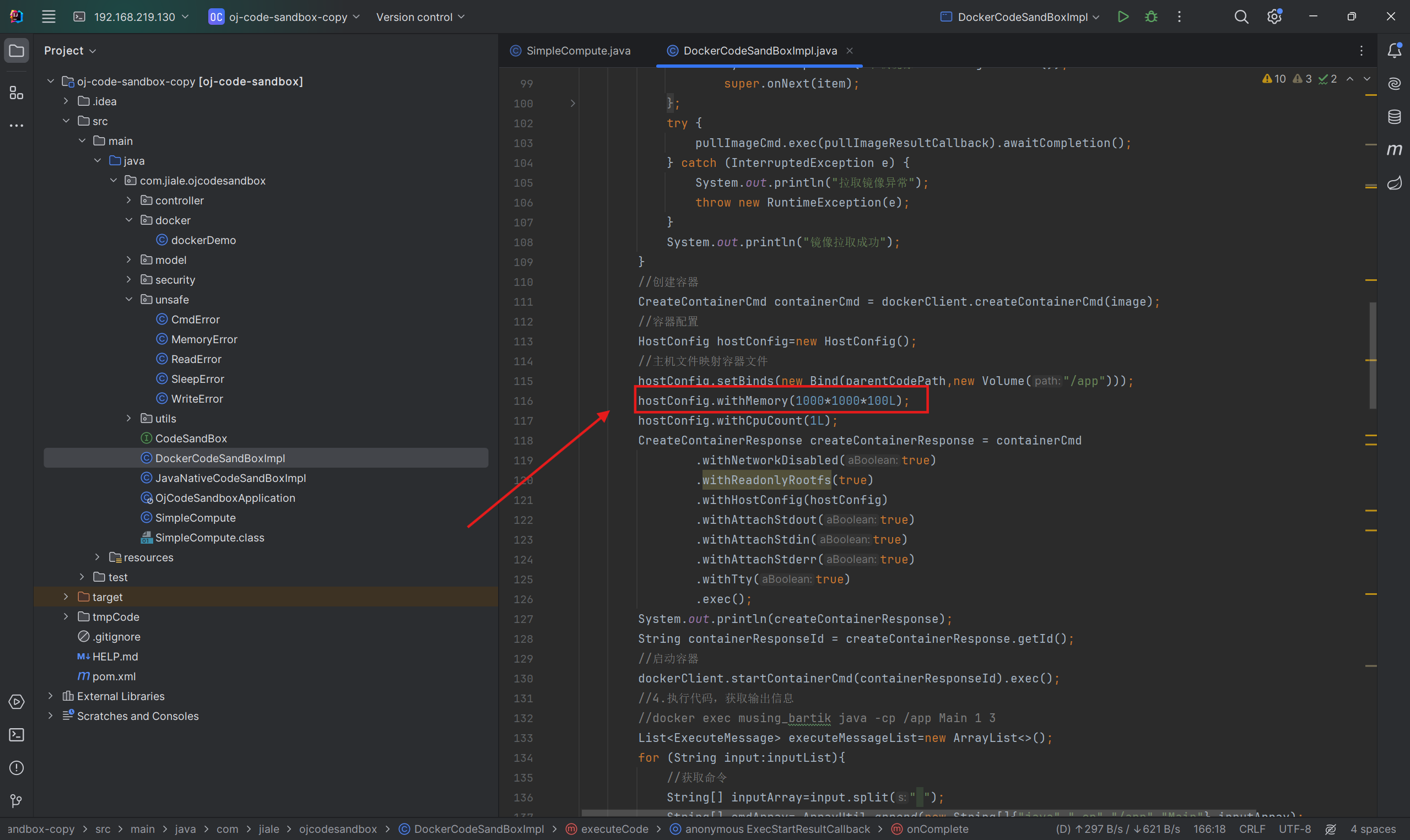Open the Problems tool window icon

pyautogui.click(x=17, y=767)
